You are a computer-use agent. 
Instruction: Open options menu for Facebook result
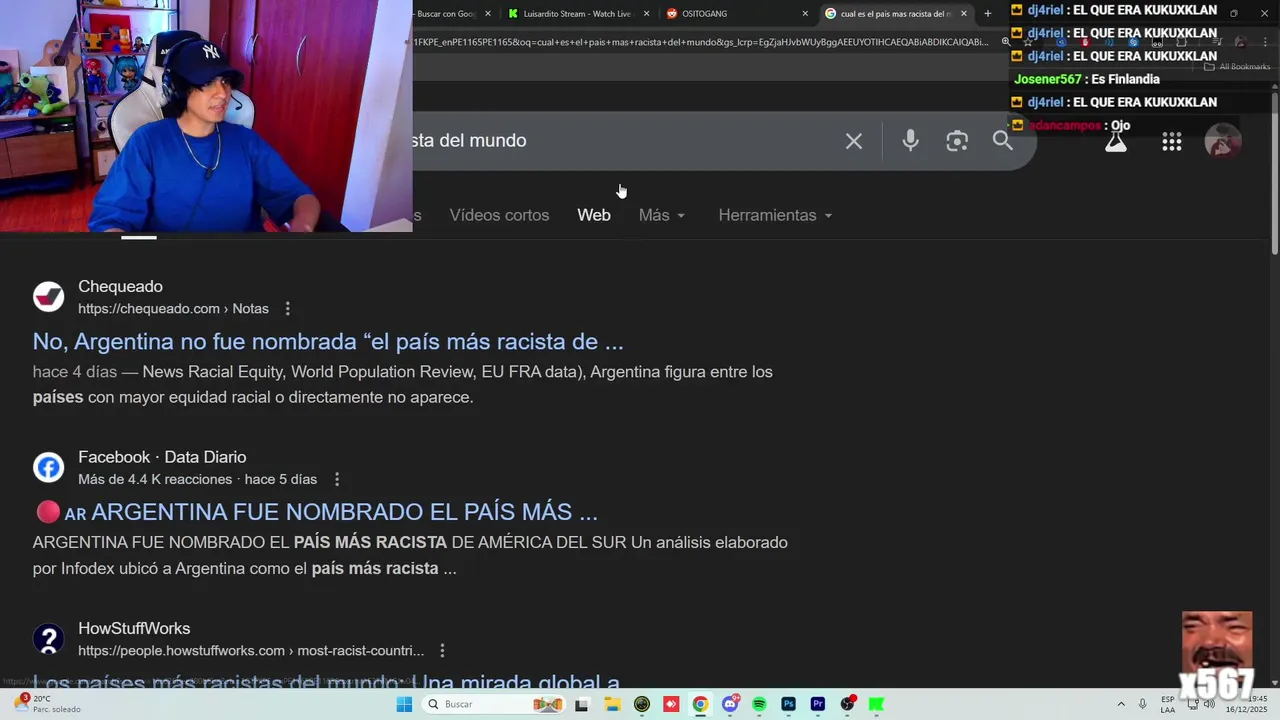337,480
